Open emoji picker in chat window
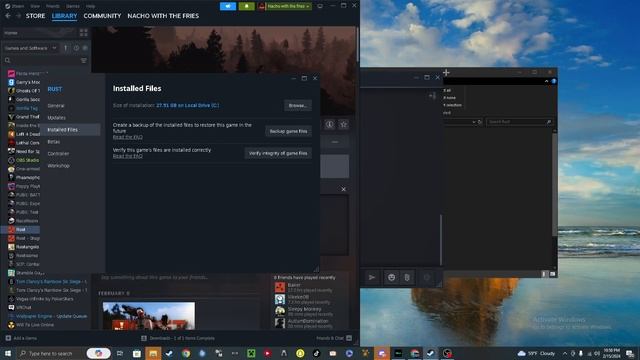640x360 pixels. point(391,277)
